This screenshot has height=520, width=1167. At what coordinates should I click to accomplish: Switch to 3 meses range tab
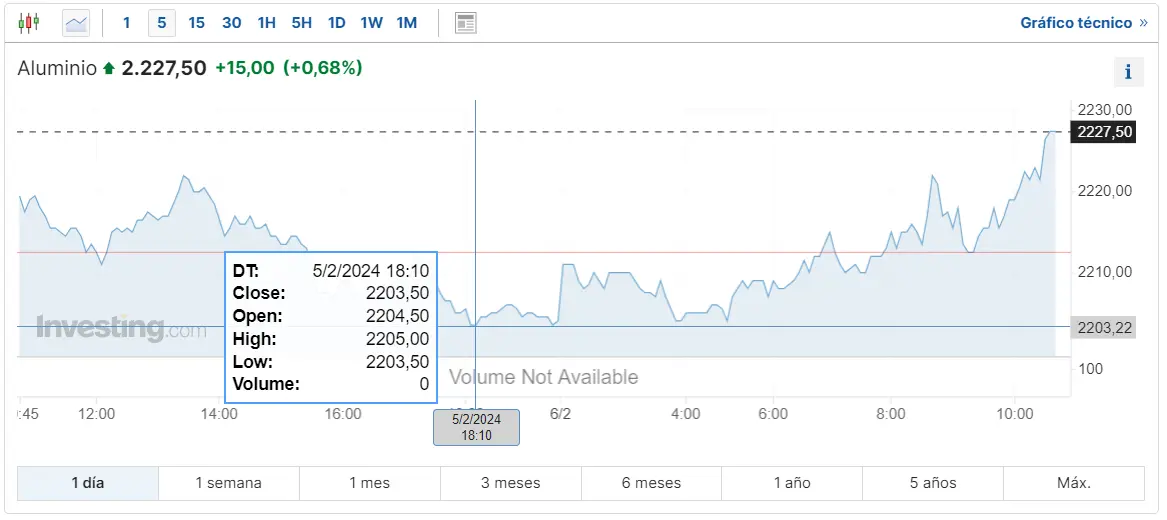pyautogui.click(x=510, y=483)
